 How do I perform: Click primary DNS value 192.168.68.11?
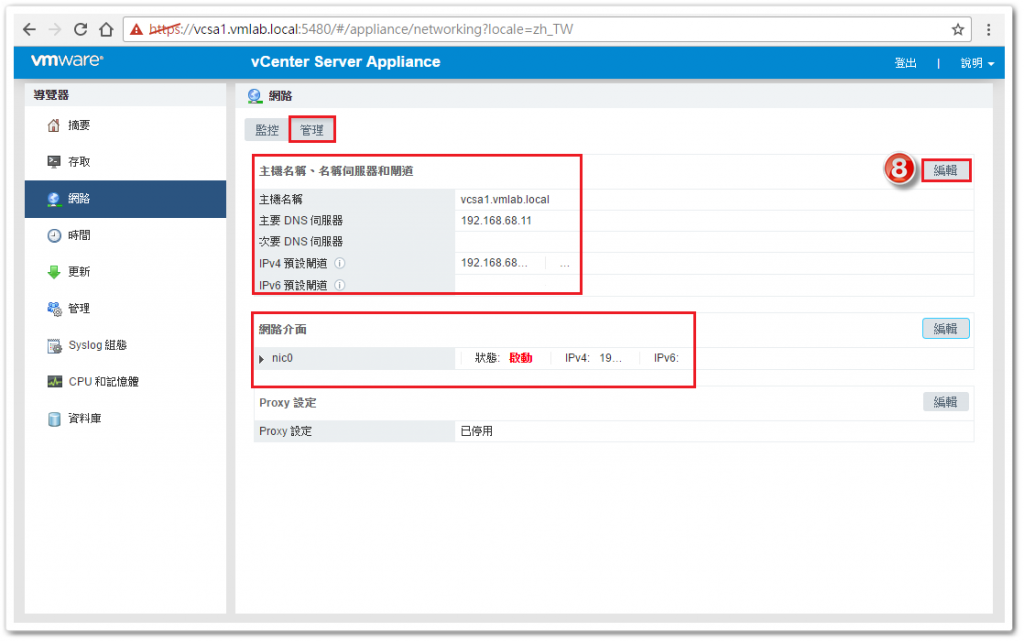496,221
